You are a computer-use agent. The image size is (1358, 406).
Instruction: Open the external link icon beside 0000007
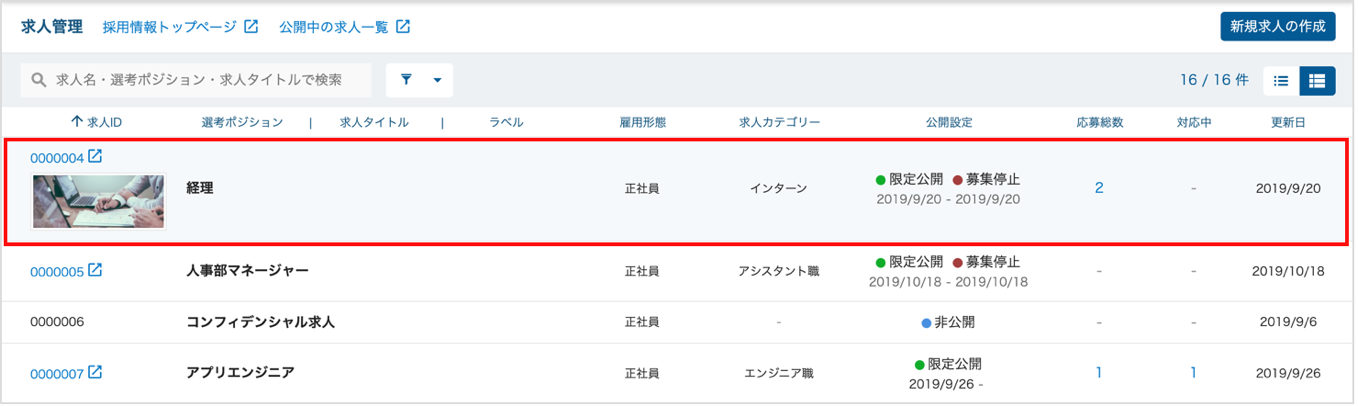pos(95,372)
